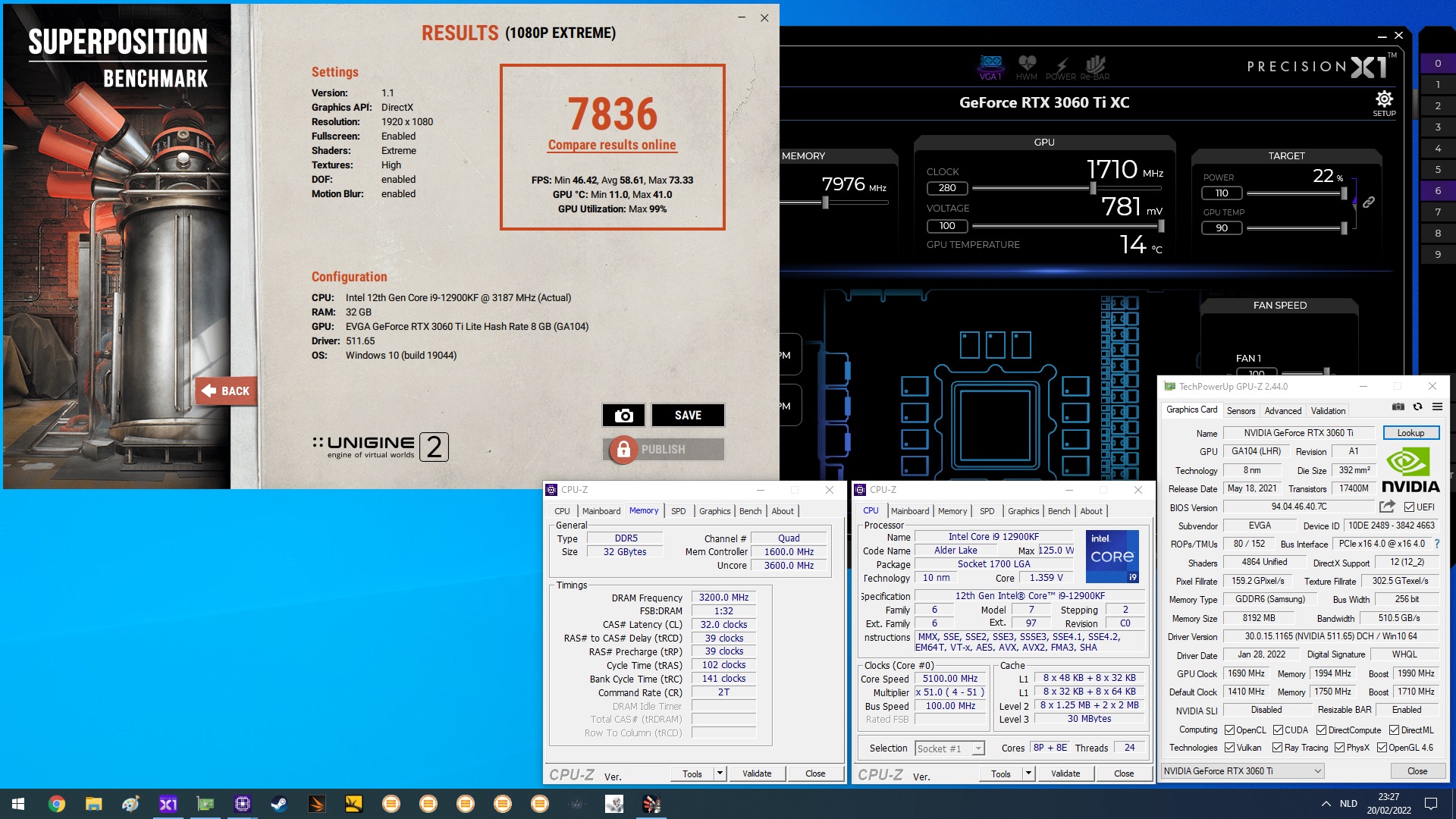Adjust the GPU clock offset slider
The image size is (1456, 819).
point(1093,188)
